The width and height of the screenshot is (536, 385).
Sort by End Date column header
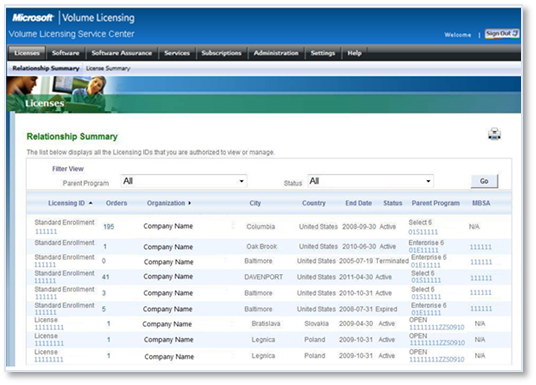pyautogui.click(x=358, y=203)
